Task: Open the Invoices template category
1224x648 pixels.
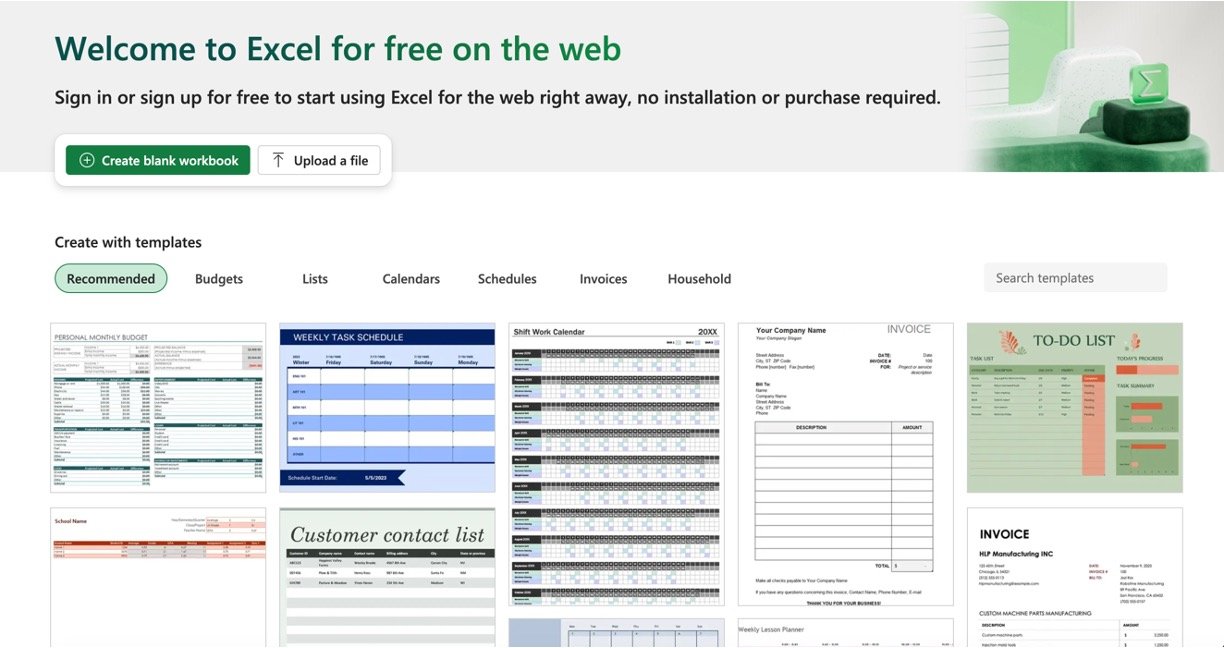Action: [x=603, y=279]
